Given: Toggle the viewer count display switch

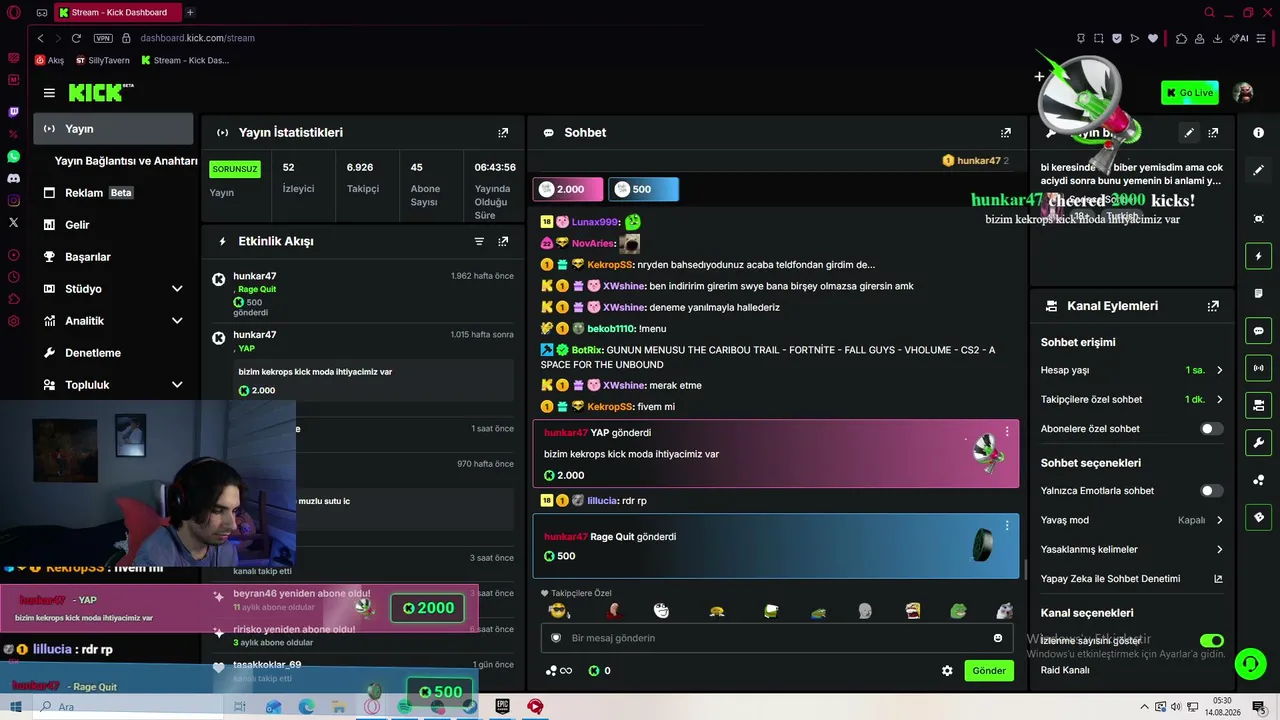Looking at the screenshot, I should pyautogui.click(x=1211, y=640).
